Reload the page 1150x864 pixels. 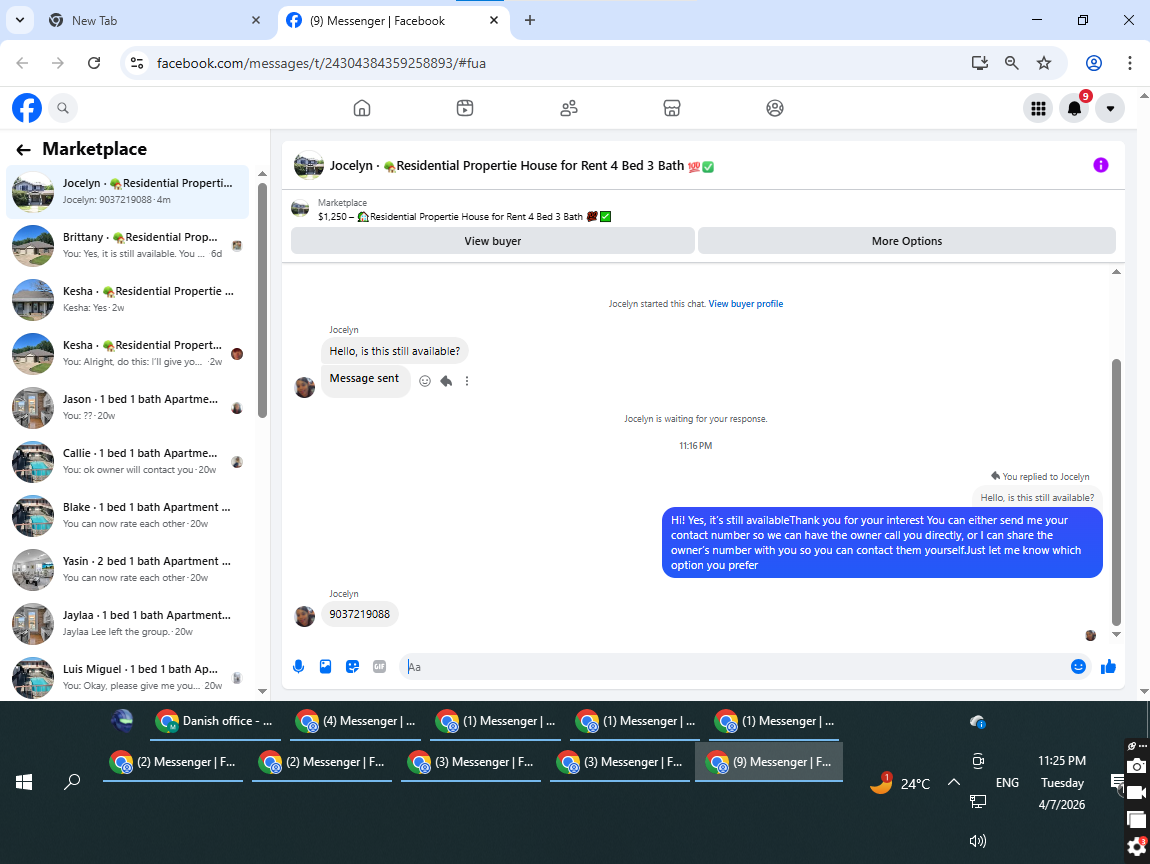click(x=94, y=63)
